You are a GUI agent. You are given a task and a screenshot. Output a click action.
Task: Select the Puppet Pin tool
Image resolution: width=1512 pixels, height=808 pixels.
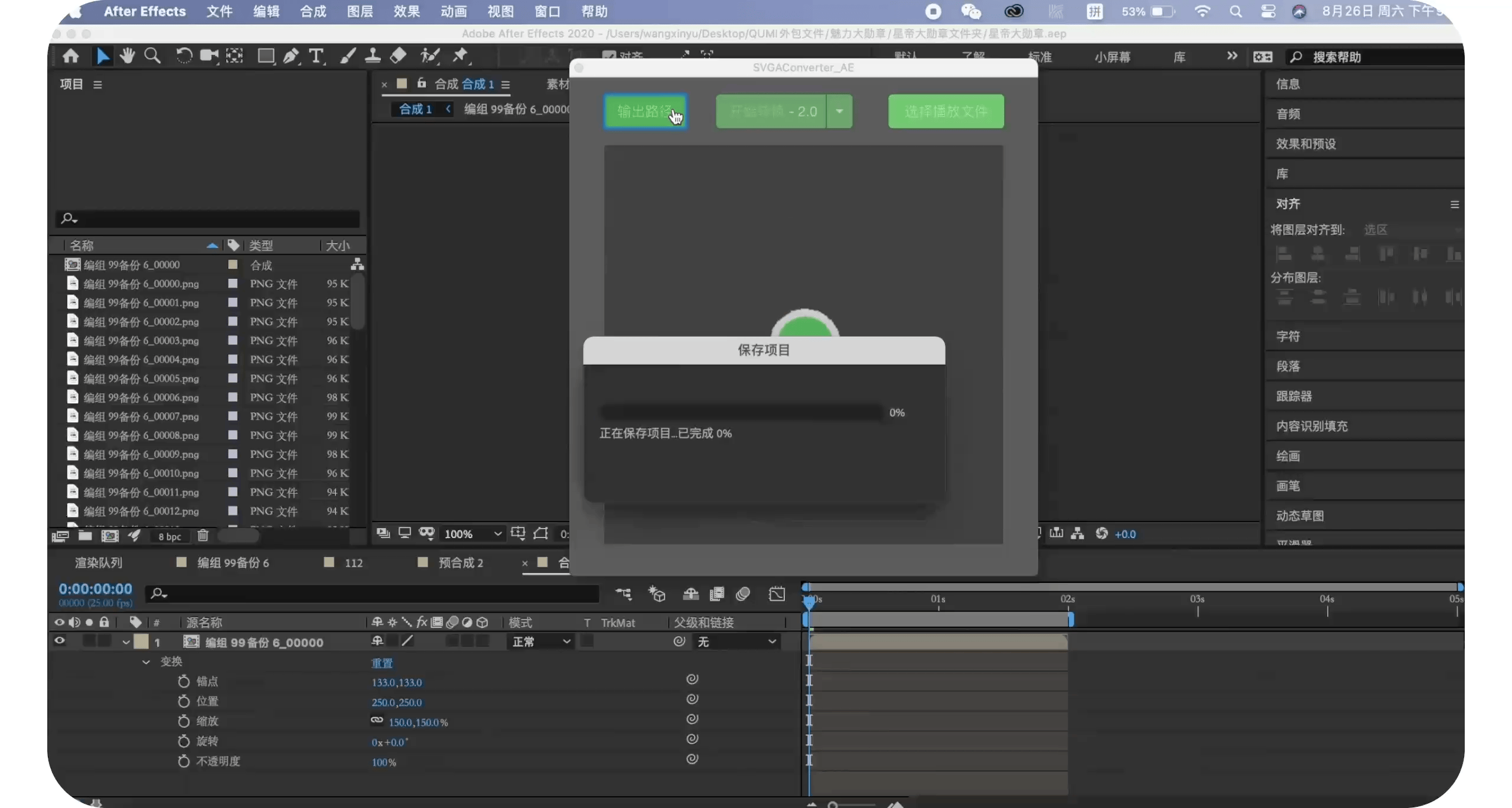tap(460, 56)
